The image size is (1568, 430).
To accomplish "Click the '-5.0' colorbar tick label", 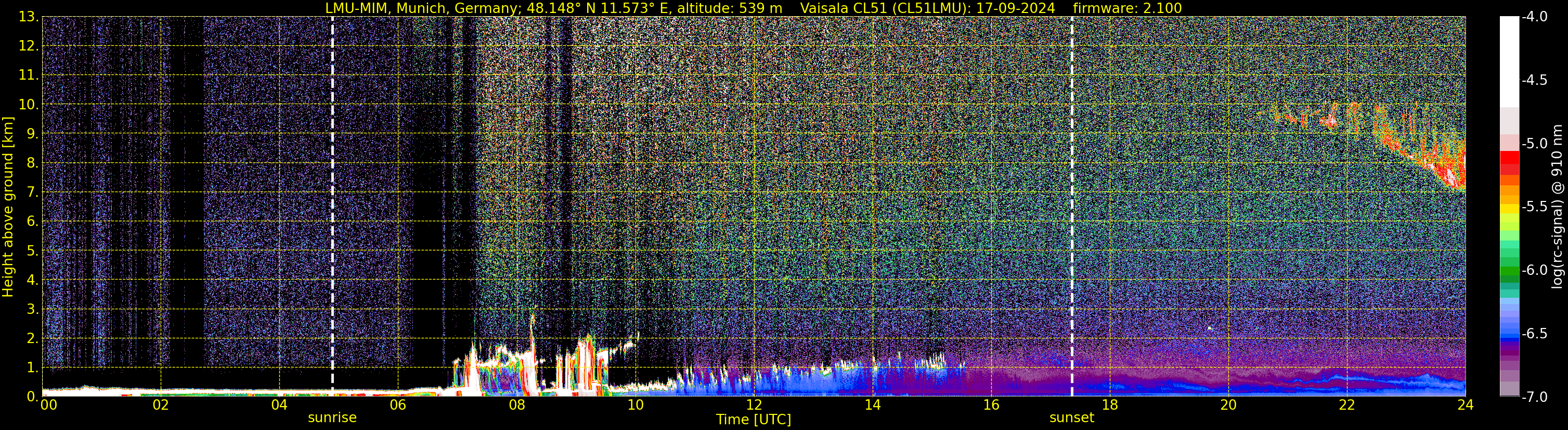I will [1534, 143].
